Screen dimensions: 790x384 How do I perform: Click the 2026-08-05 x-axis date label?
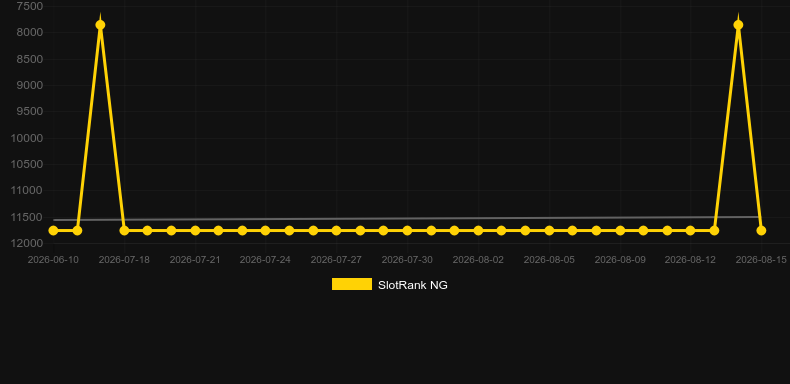click(x=549, y=260)
